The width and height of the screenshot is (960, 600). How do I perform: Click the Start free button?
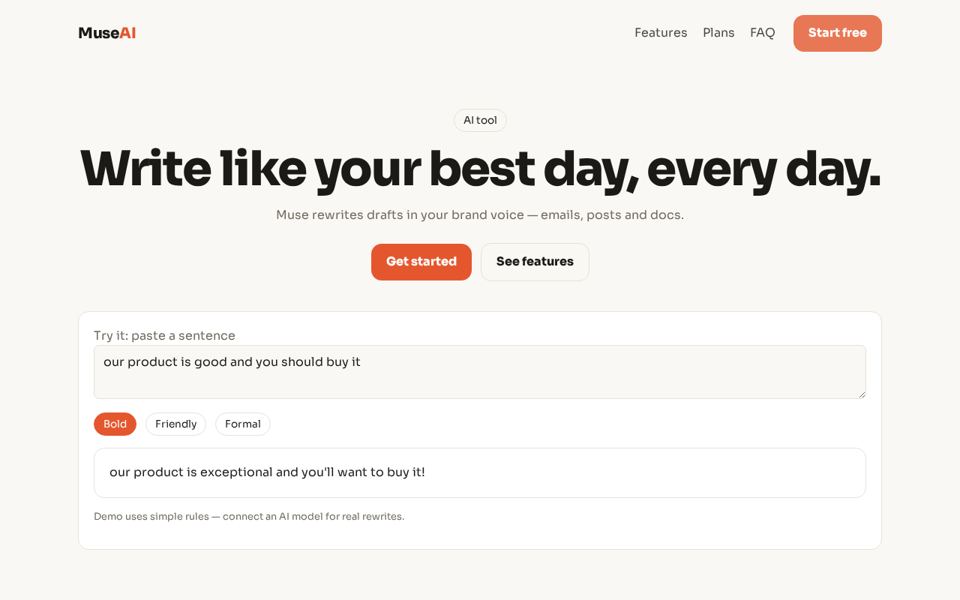(x=838, y=33)
